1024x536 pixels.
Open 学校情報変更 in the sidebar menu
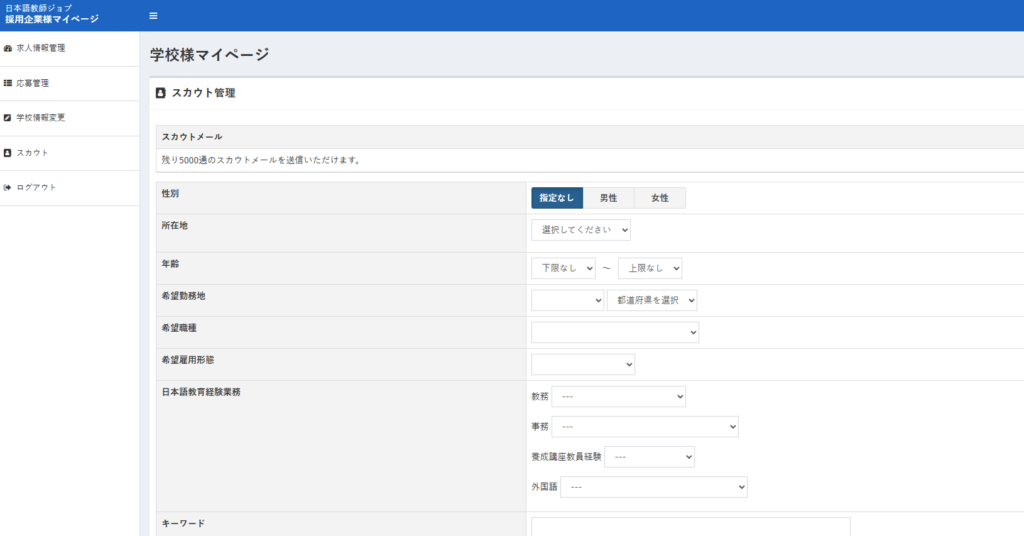click(41, 118)
